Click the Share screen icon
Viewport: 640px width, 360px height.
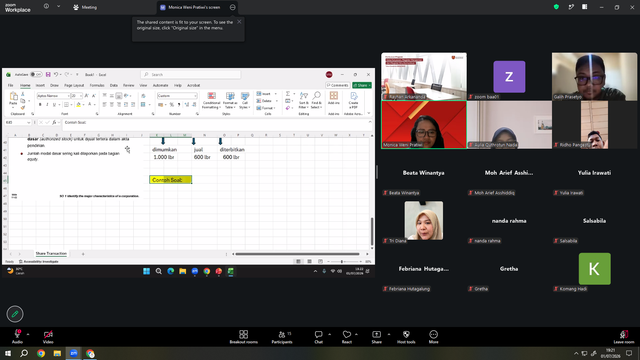pos(376,334)
